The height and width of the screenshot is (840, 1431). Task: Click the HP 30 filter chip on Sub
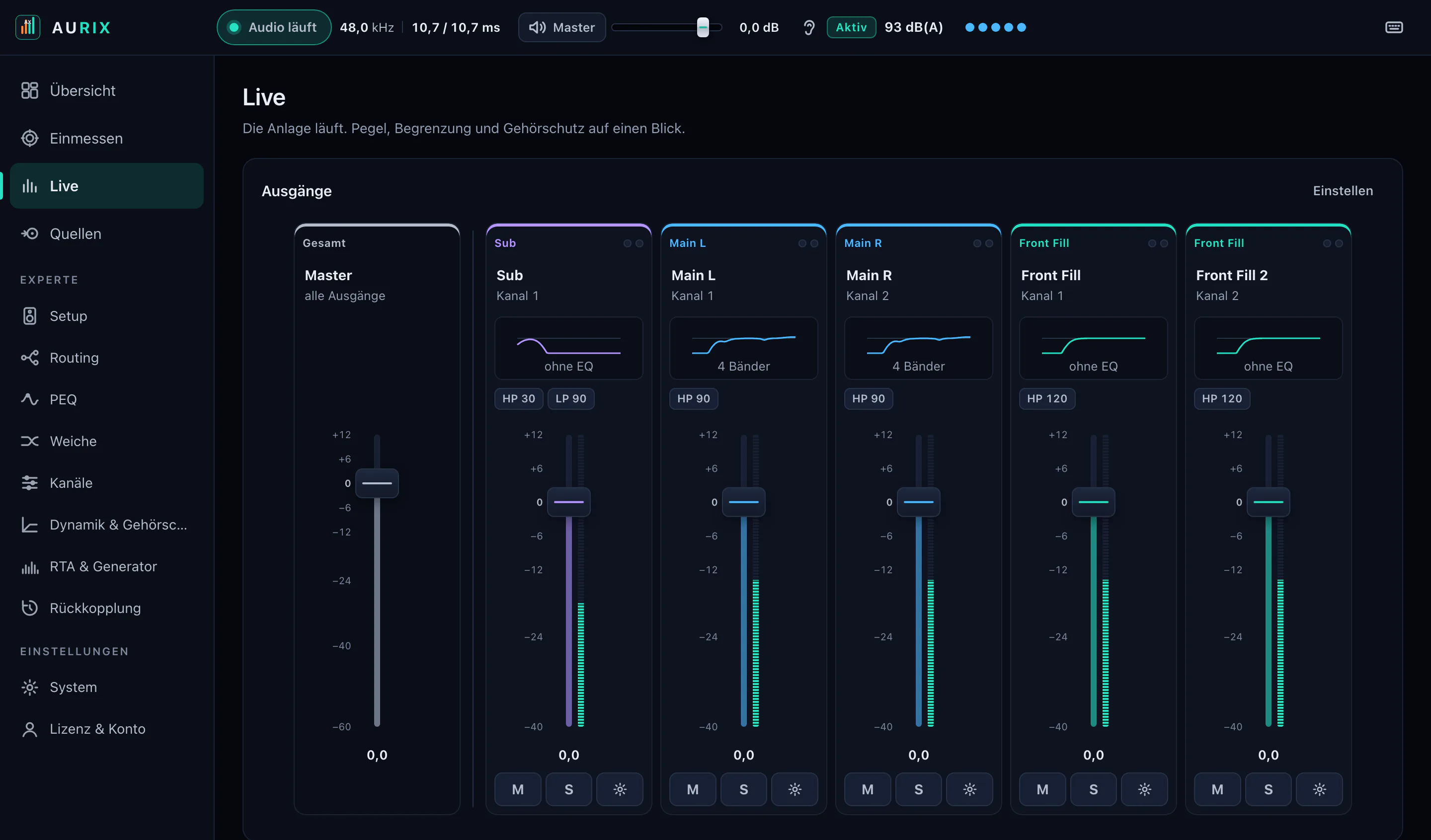[x=518, y=398]
